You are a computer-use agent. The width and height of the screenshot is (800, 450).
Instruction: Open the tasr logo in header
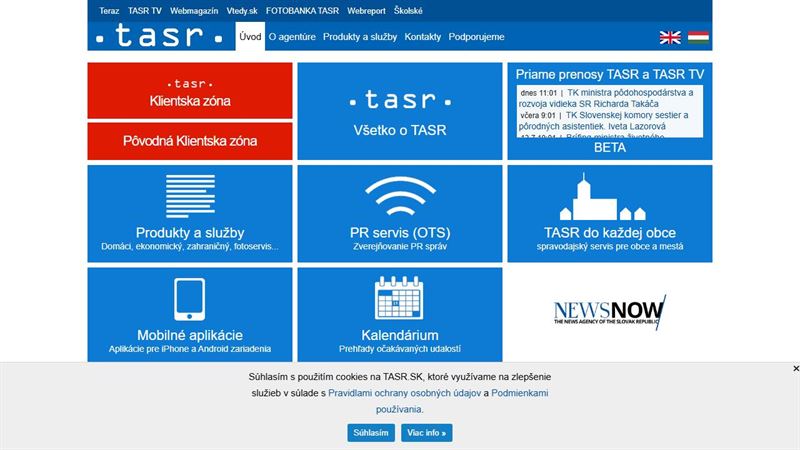pyautogui.click(x=160, y=36)
